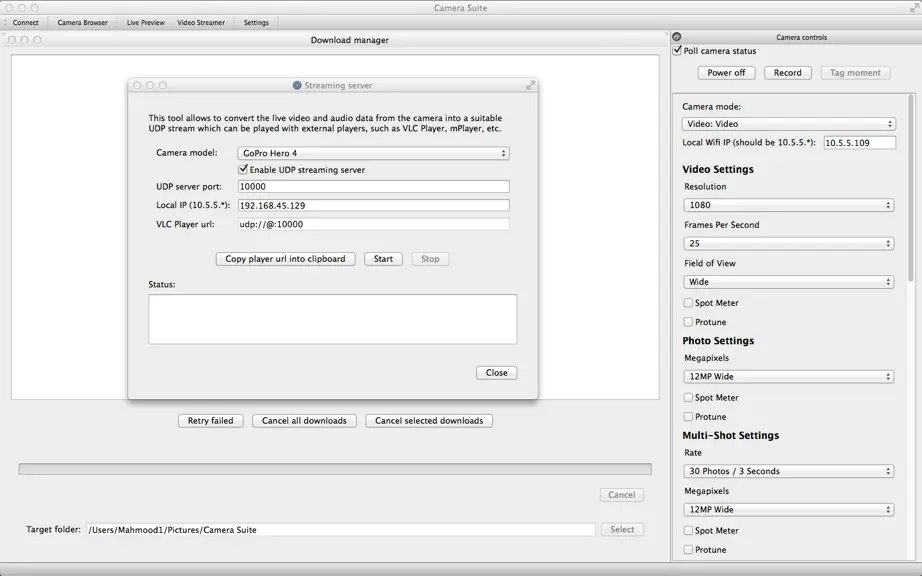Switch to Live Preview
Image resolution: width=922 pixels, height=576 pixels.
146,22
